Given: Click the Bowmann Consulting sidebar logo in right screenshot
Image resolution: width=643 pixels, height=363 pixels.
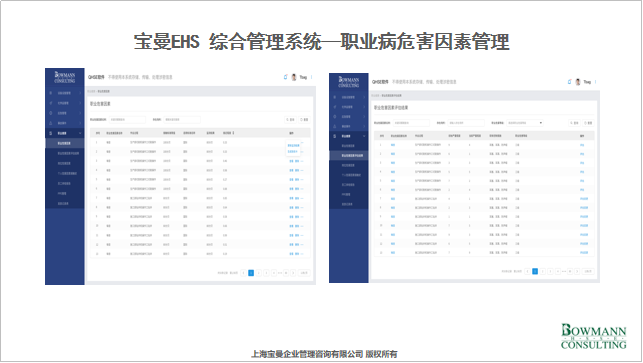Looking at the screenshot, I should coord(349,81).
